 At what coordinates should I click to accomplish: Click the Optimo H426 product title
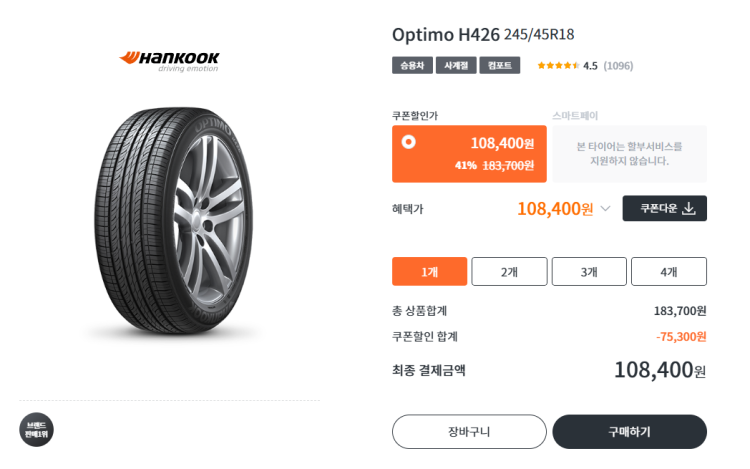[445, 34]
